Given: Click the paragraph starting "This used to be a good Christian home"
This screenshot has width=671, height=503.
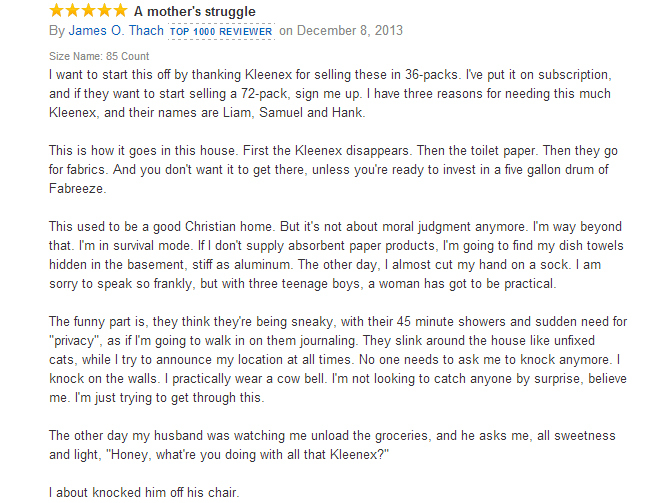Looking at the screenshot, I should tap(336, 255).
